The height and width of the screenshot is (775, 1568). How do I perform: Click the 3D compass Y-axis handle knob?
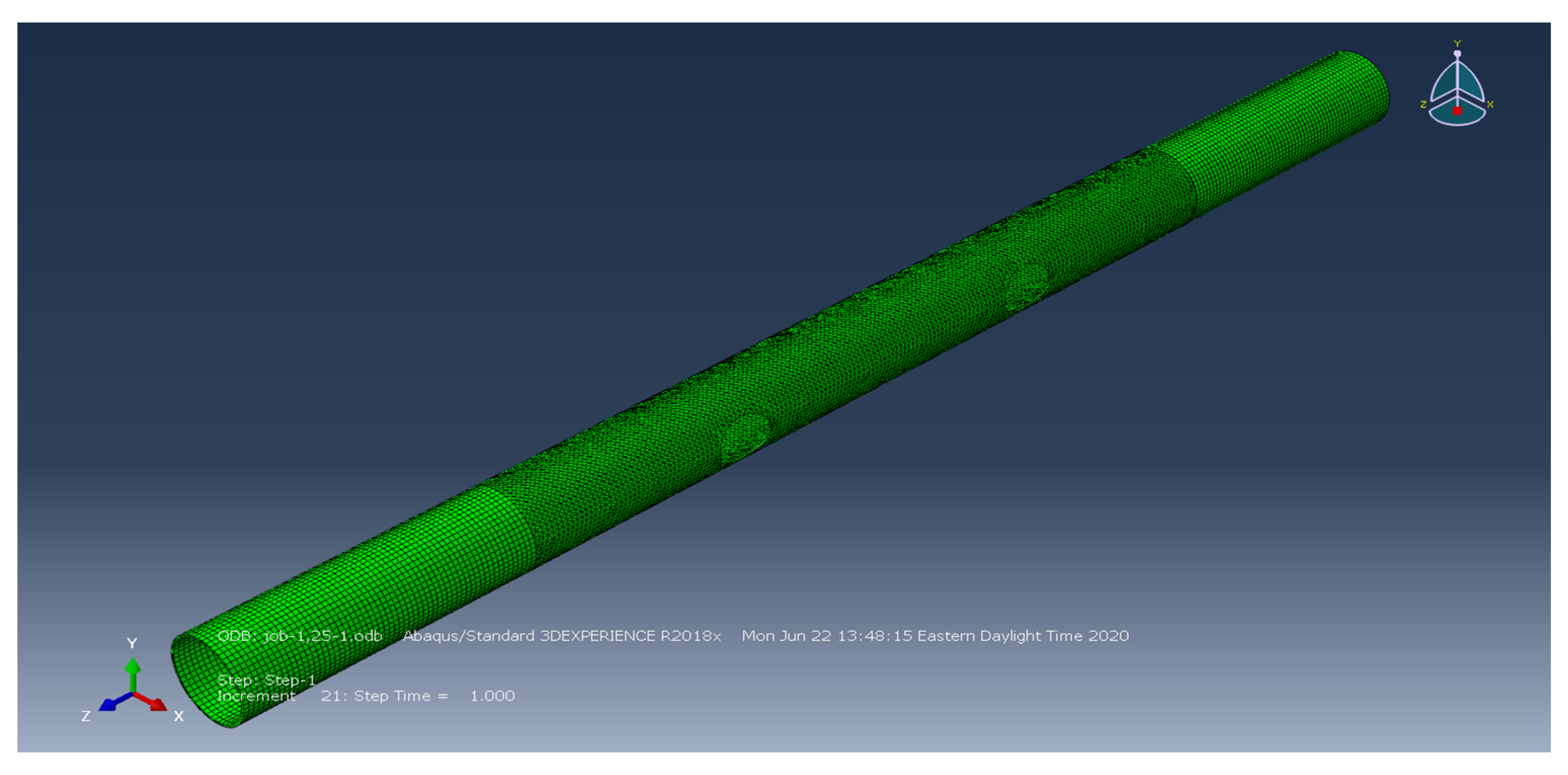(x=1457, y=54)
